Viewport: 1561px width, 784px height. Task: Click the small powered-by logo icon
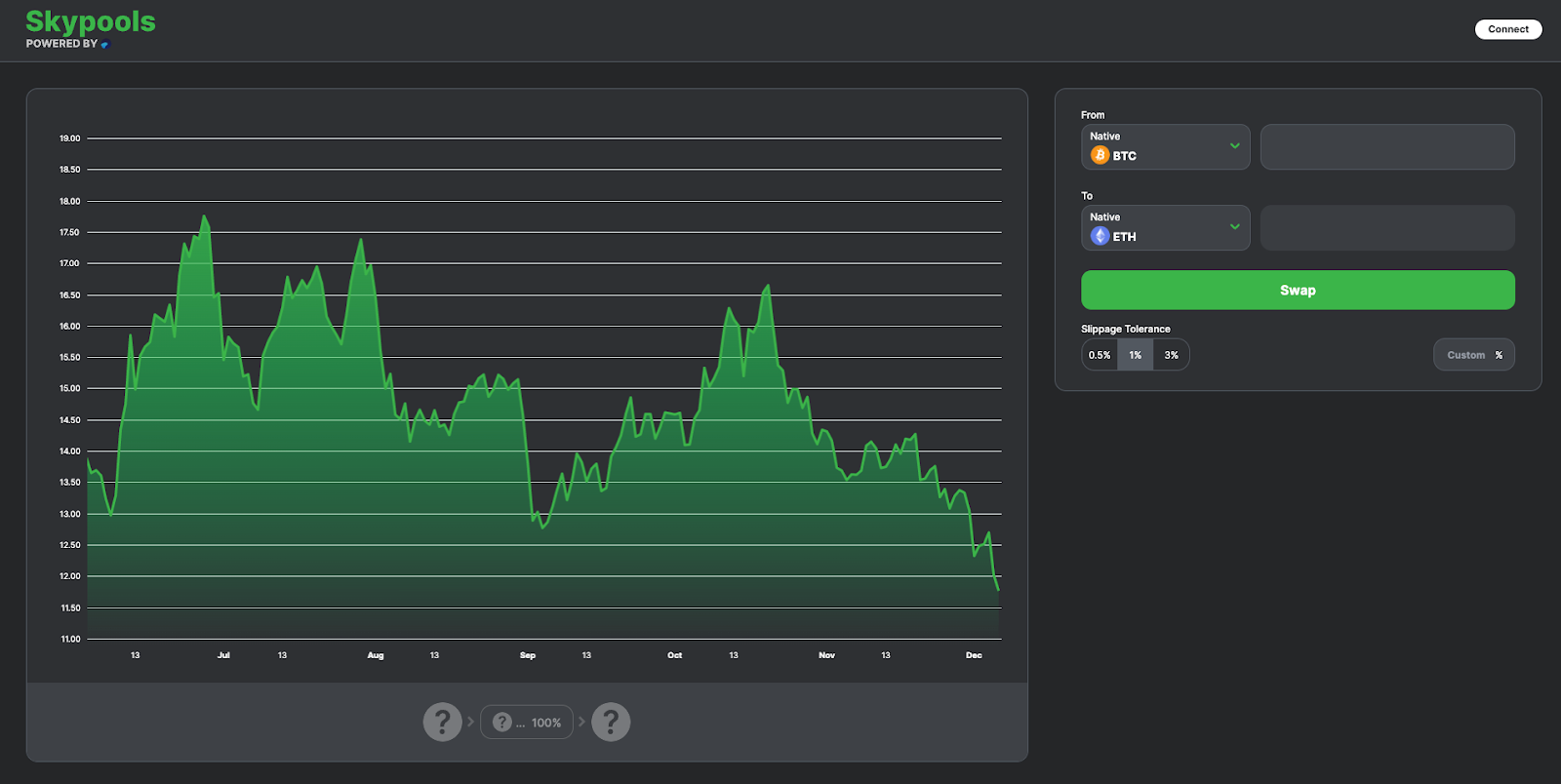[105, 45]
